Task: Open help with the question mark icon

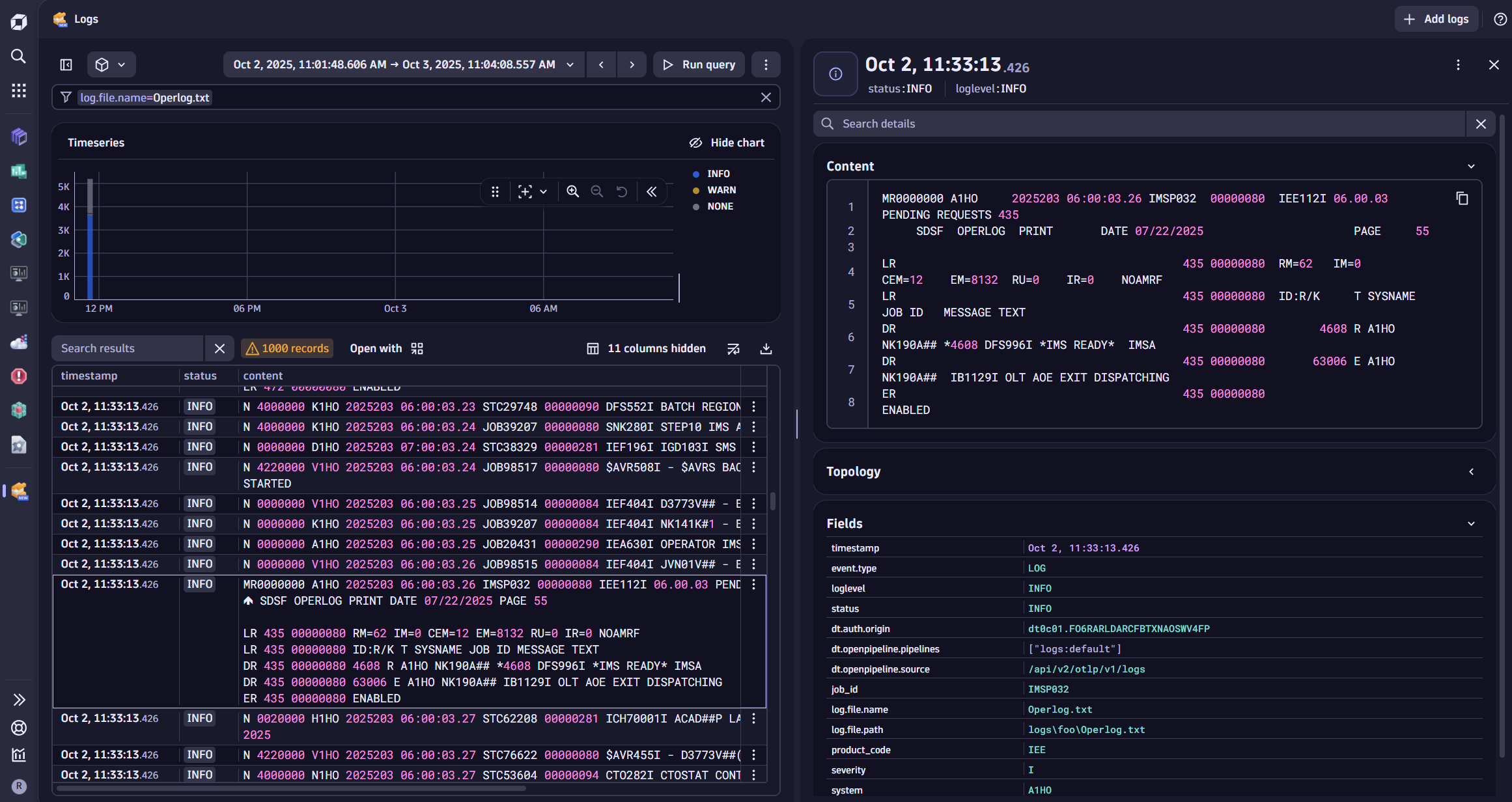Action: [x=1500, y=19]
